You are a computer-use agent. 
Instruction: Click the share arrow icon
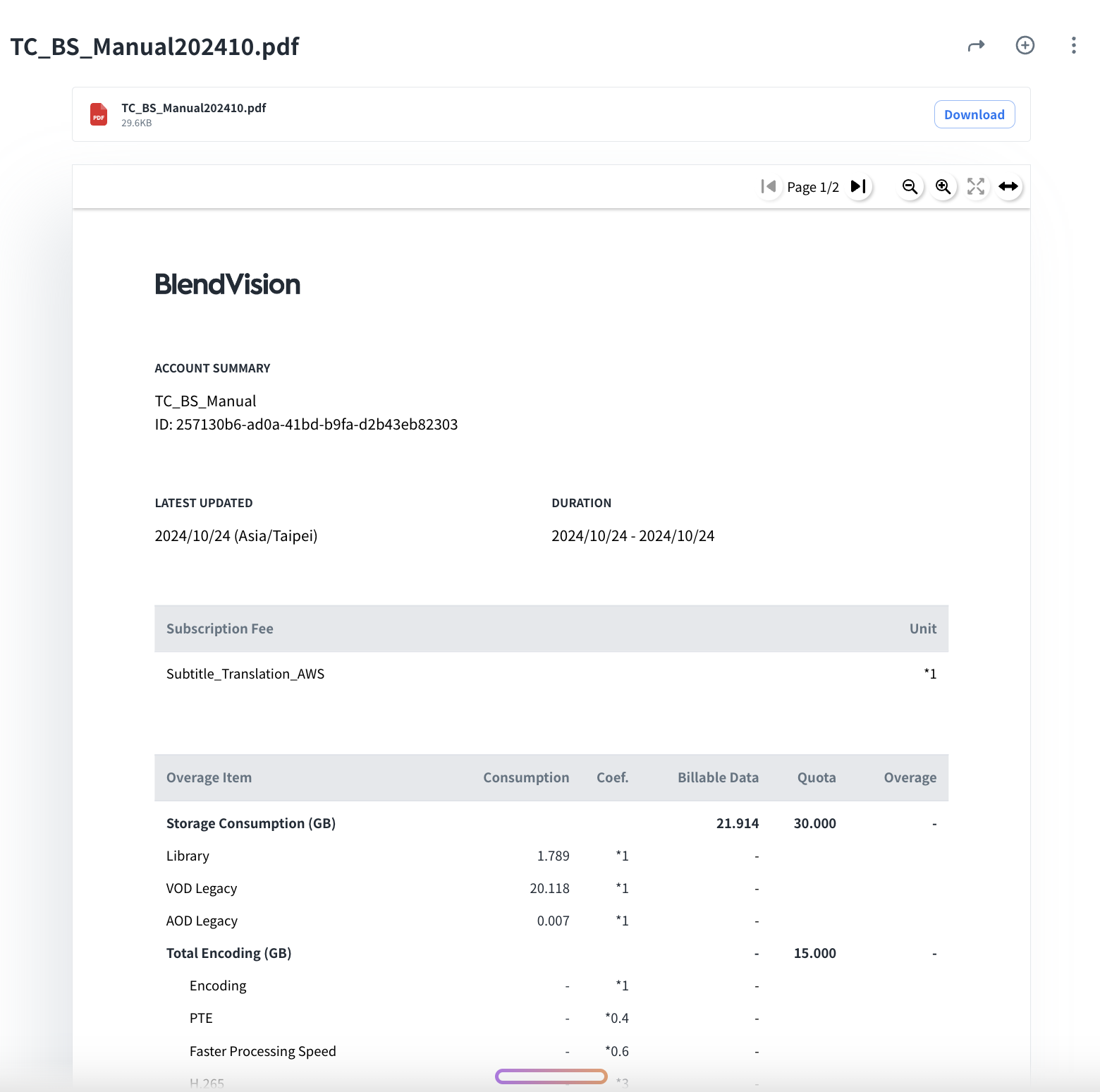tap(976, 46)
